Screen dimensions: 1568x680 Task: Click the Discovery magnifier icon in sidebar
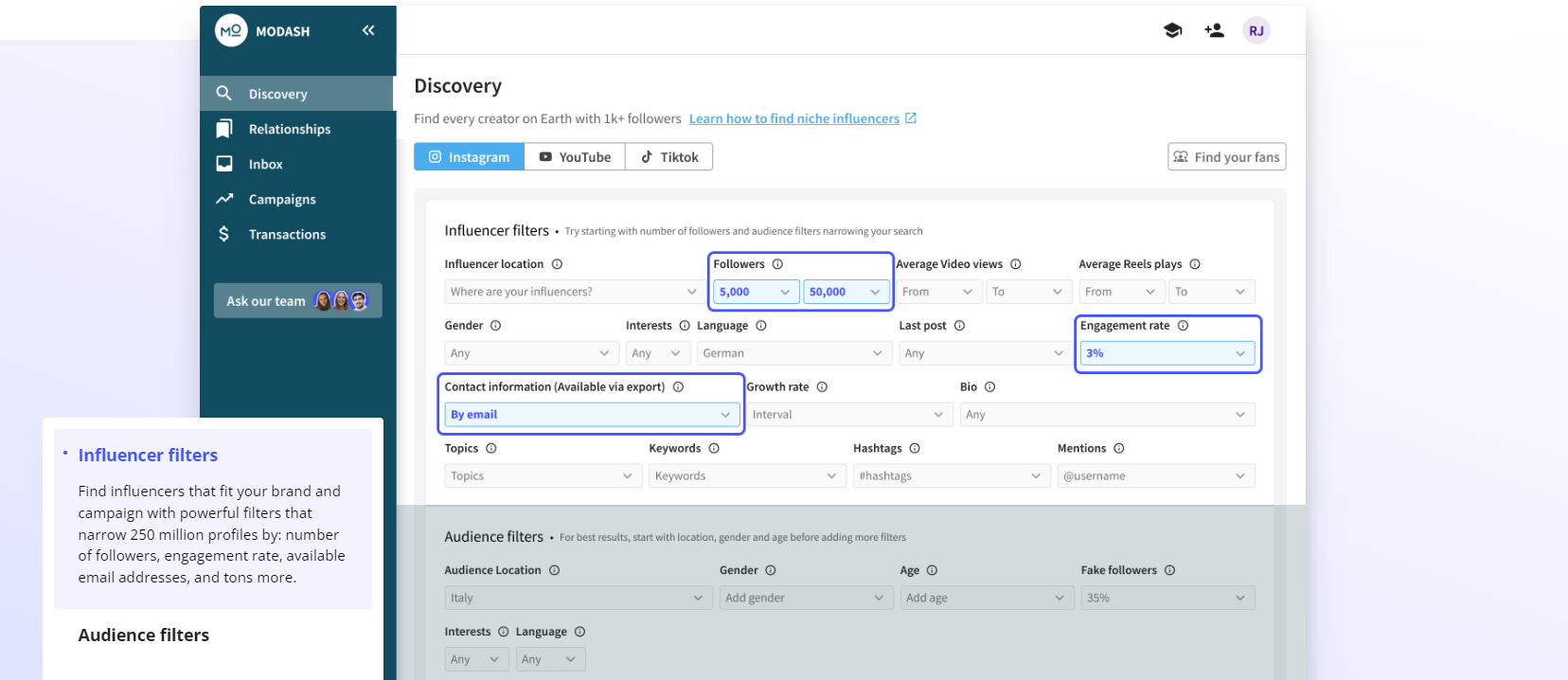click(224, 93)
